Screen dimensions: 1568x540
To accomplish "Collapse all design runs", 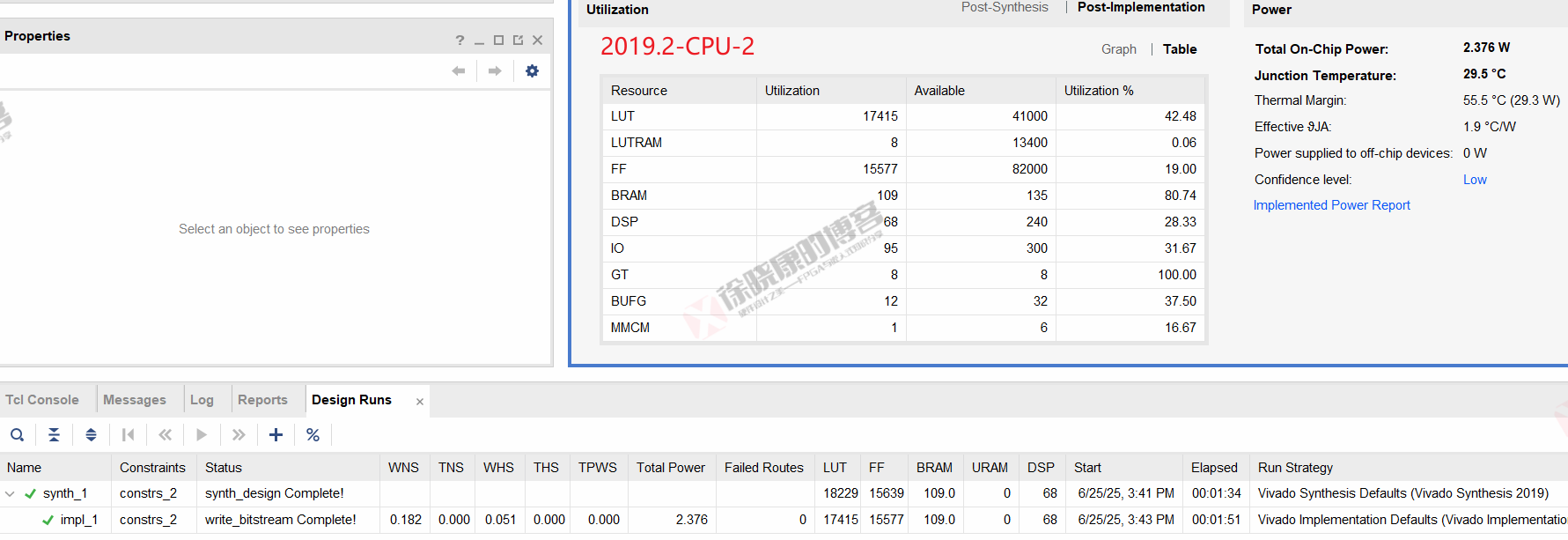I will tap(54, 435).
